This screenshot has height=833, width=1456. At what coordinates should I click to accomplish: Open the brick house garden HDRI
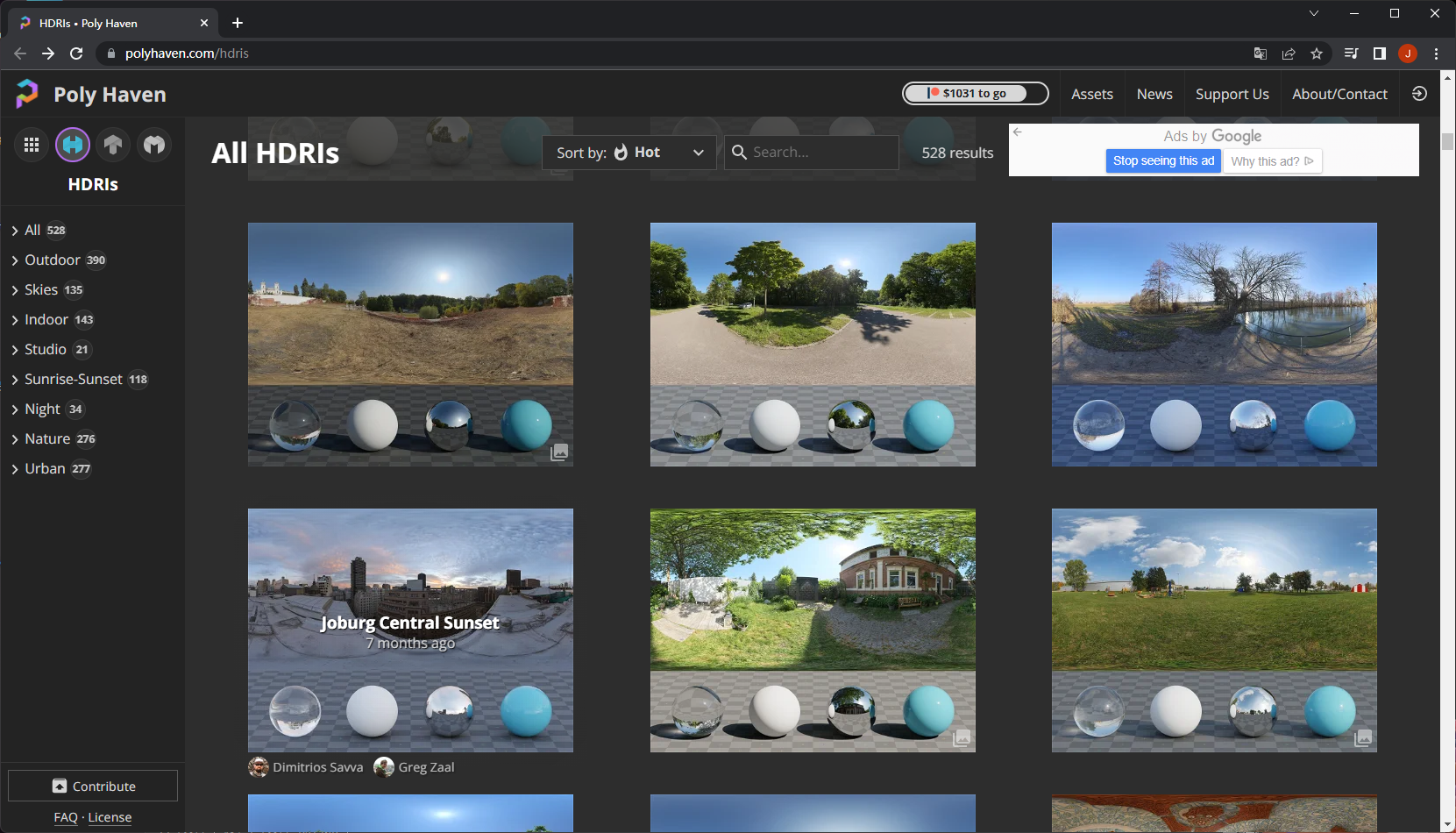pos(813,630)
